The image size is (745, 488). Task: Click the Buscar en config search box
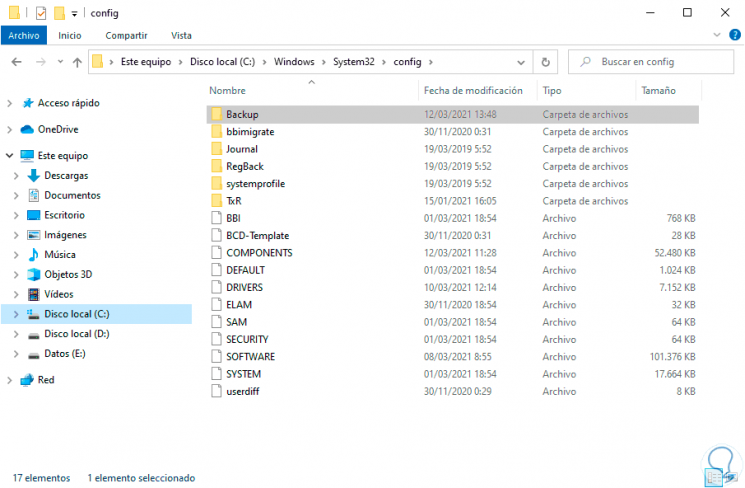pos(651,62)
